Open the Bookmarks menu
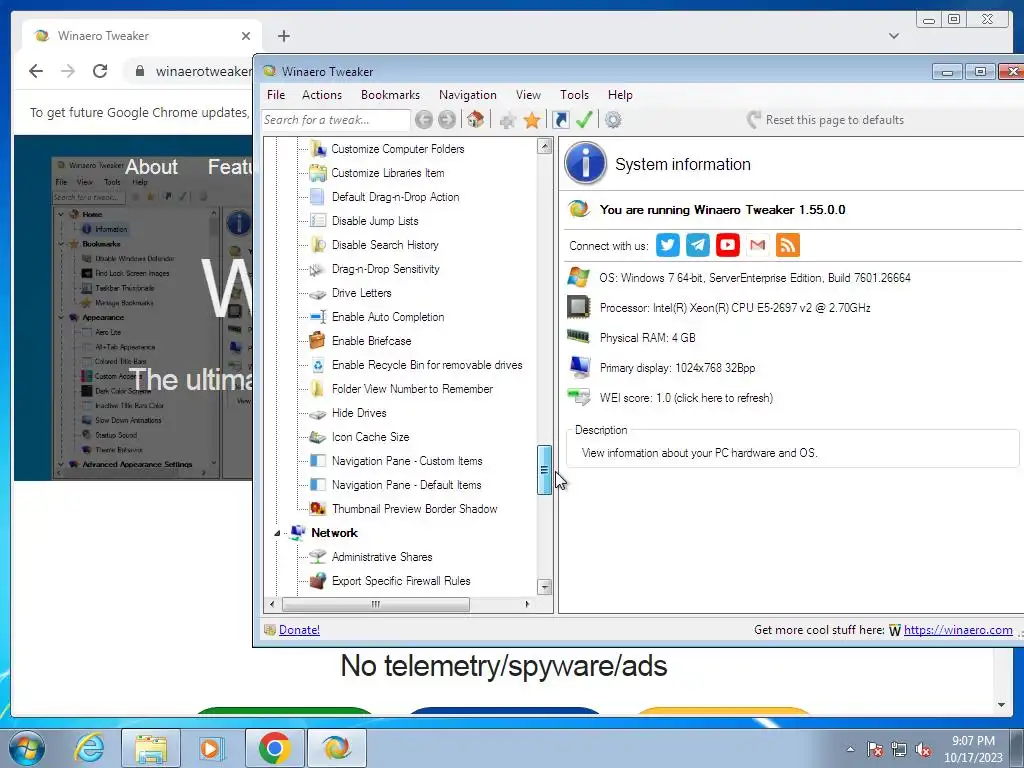 [391, 95]
